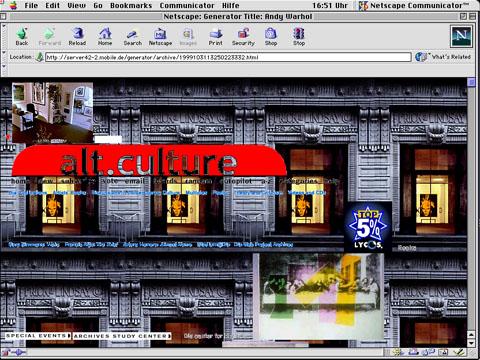Viewport: 480px width, 360px height.
Task: Open the Bookmarks menu
Action: (131, 6)
